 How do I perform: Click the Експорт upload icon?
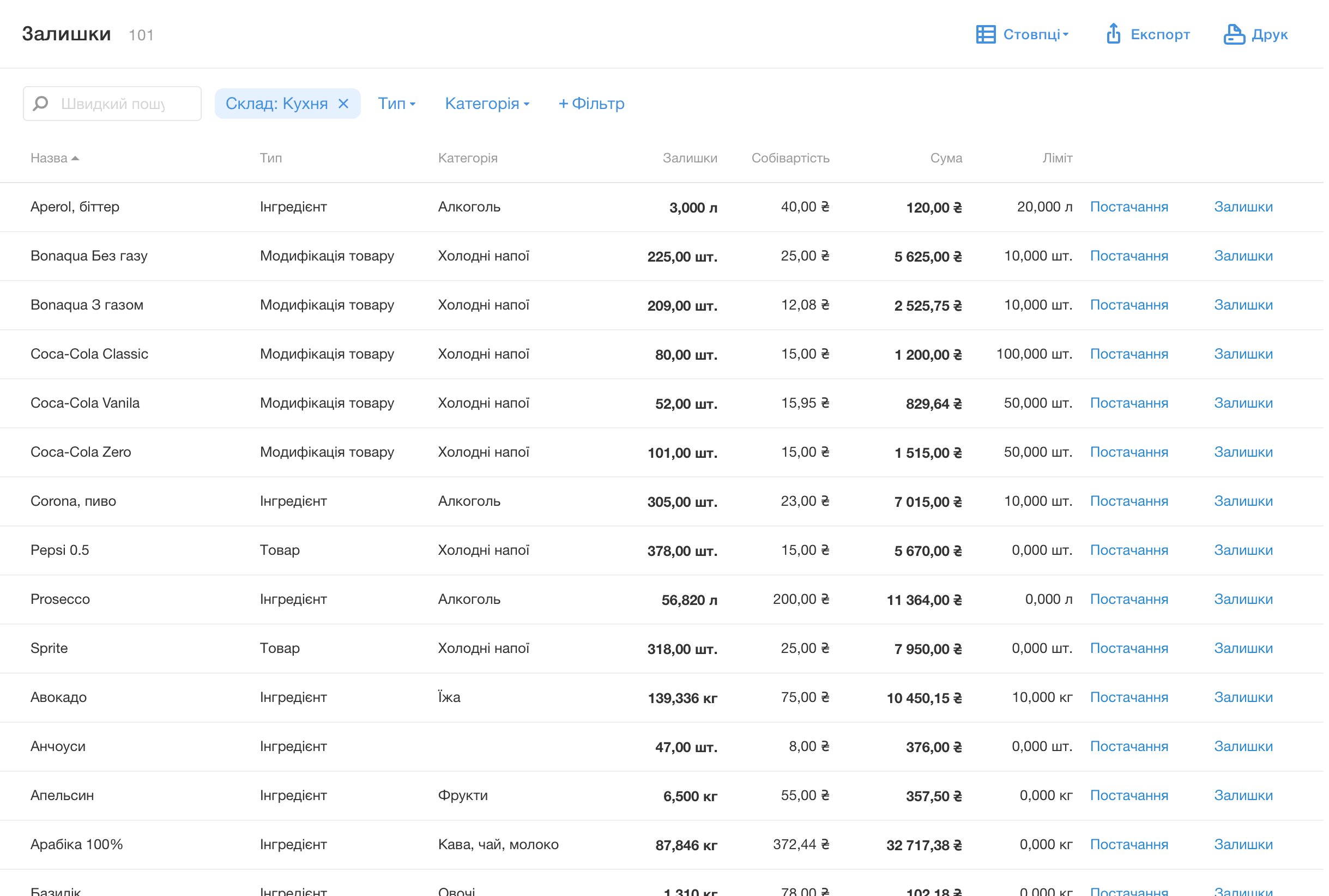[1113, 34]
